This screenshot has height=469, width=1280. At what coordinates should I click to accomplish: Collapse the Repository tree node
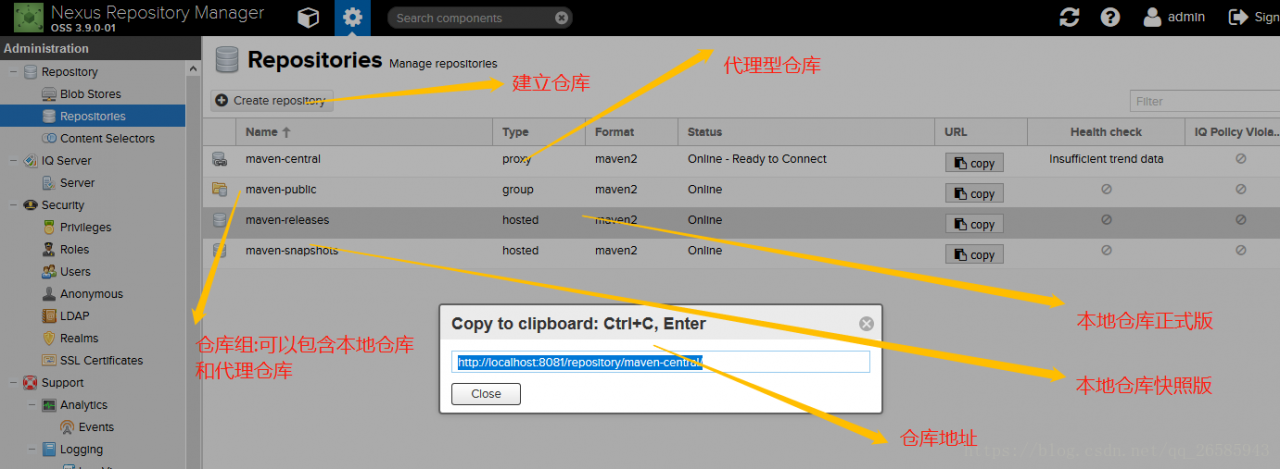coord(14,72)
